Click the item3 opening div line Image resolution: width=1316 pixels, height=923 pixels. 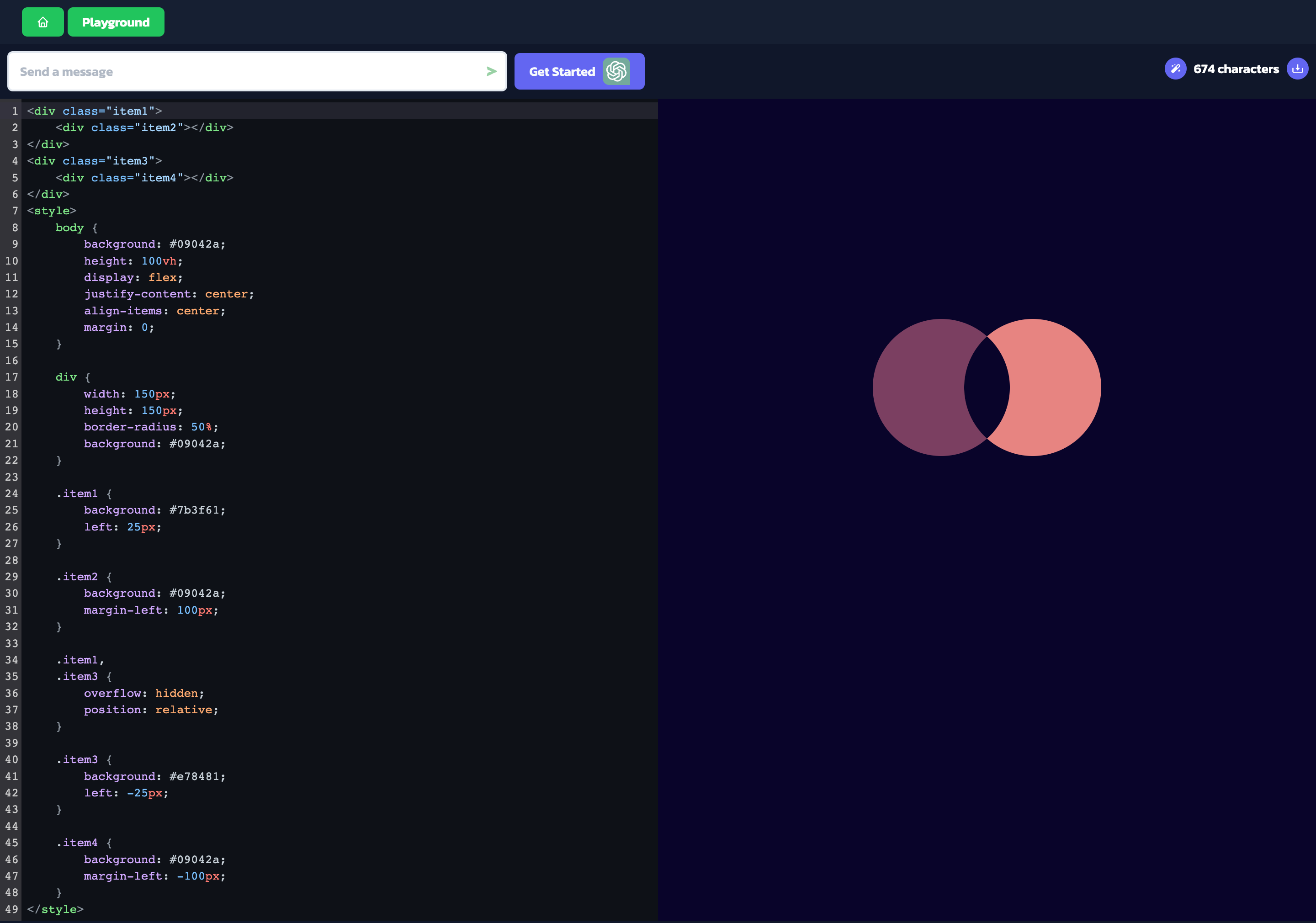(x=95, y=160)
